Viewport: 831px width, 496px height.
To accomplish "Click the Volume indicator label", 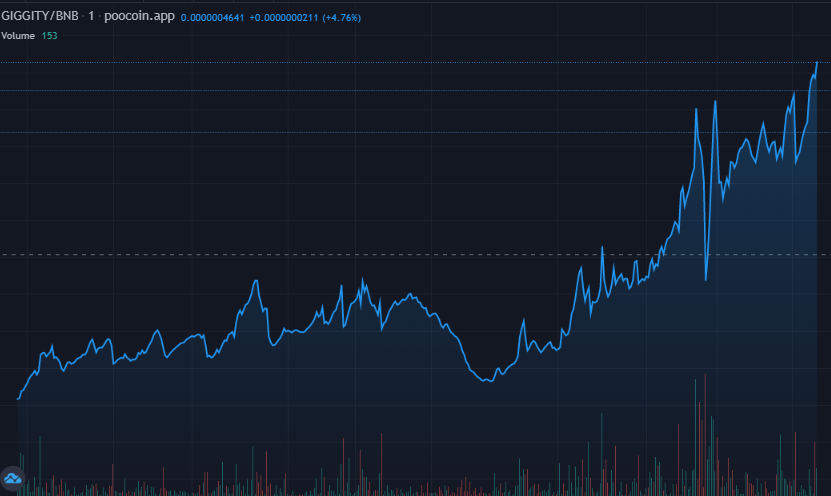I will tap(18, 36).
